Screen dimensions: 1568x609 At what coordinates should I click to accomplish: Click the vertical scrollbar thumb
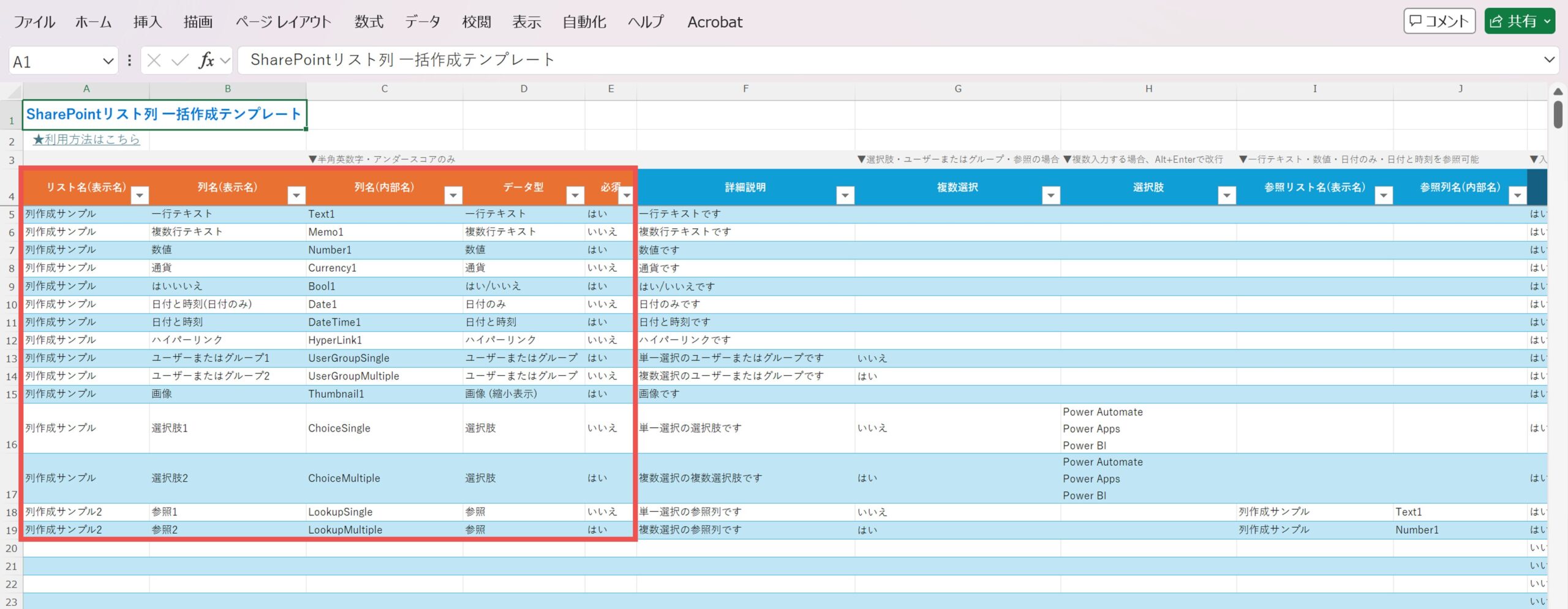pos(1558,114)
